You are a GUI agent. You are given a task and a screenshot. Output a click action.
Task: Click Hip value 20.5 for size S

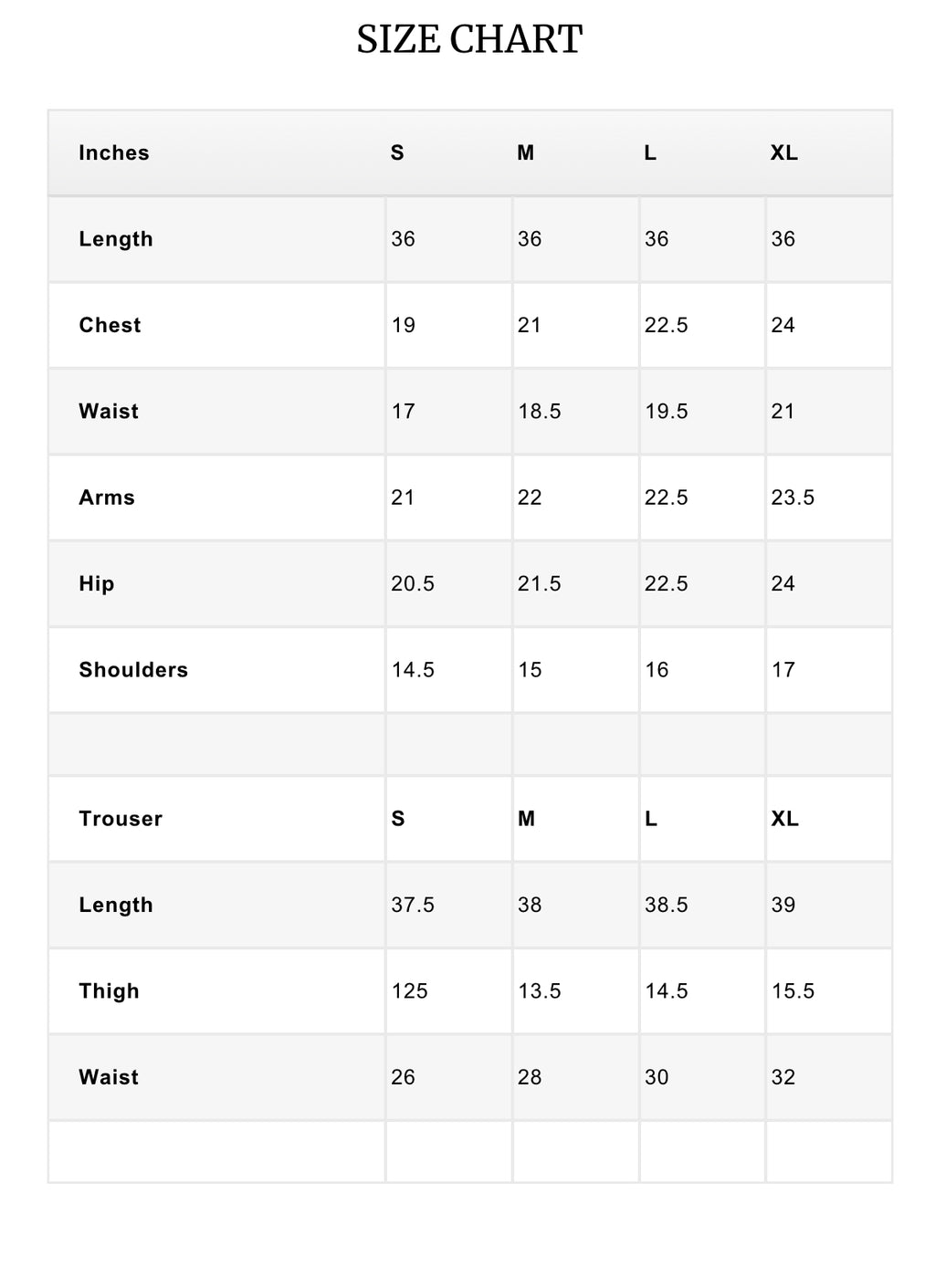(413, 584)
